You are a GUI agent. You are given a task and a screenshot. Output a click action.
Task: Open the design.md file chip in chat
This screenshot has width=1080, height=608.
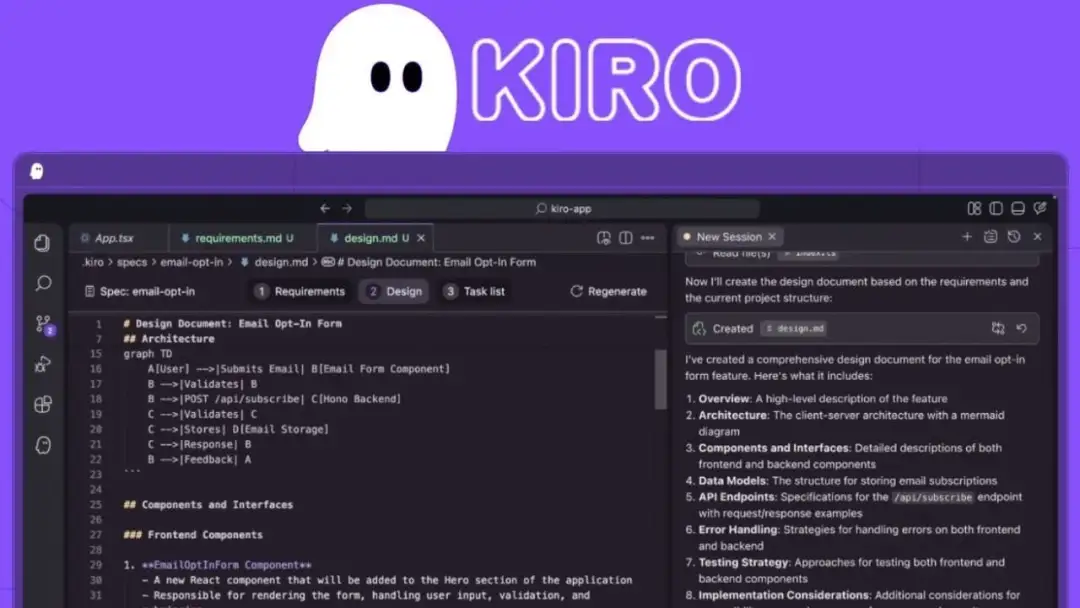(x=794, y=328)
